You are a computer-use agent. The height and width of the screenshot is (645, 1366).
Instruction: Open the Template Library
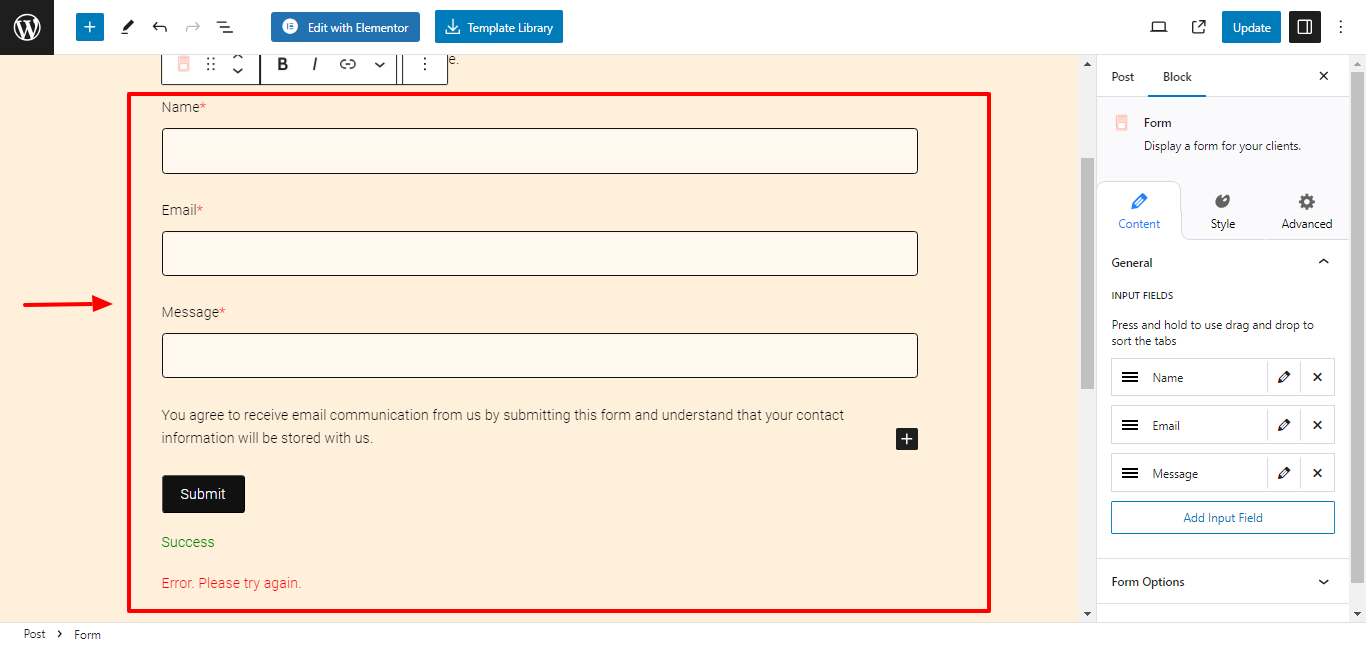tap(499, 27)
